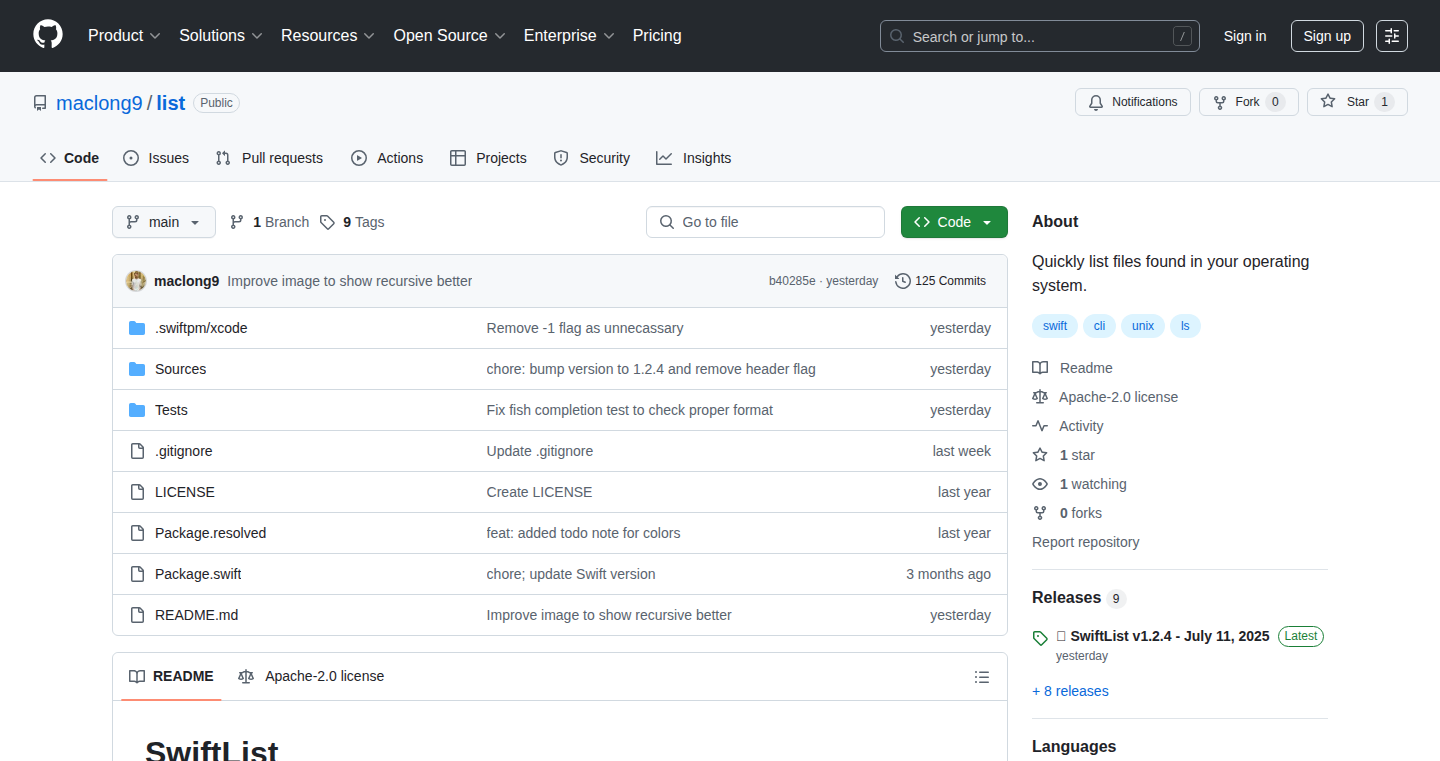The height and width of the screenshot is (761, 1440).
Task: Click the Sign up button
Action: tap(1327, 36)
